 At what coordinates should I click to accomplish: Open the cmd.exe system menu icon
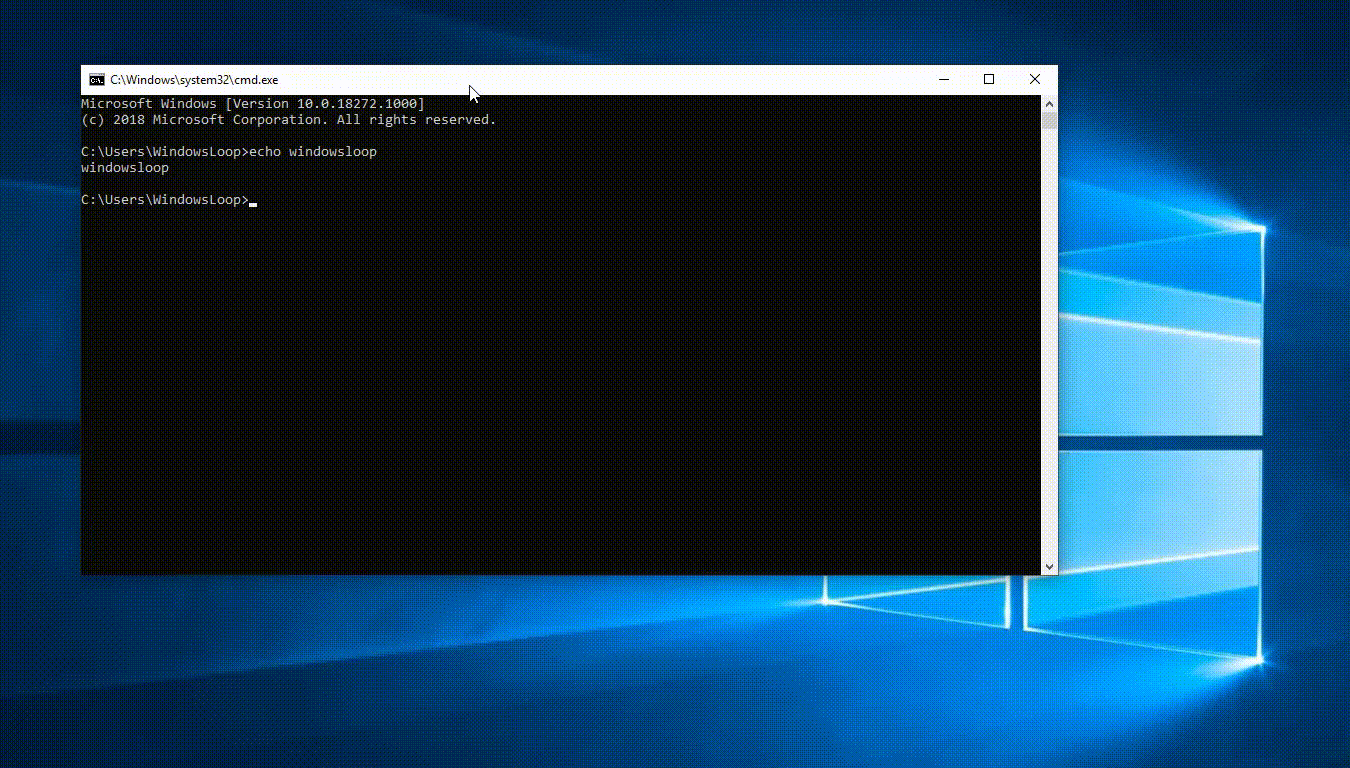point(96,80)
